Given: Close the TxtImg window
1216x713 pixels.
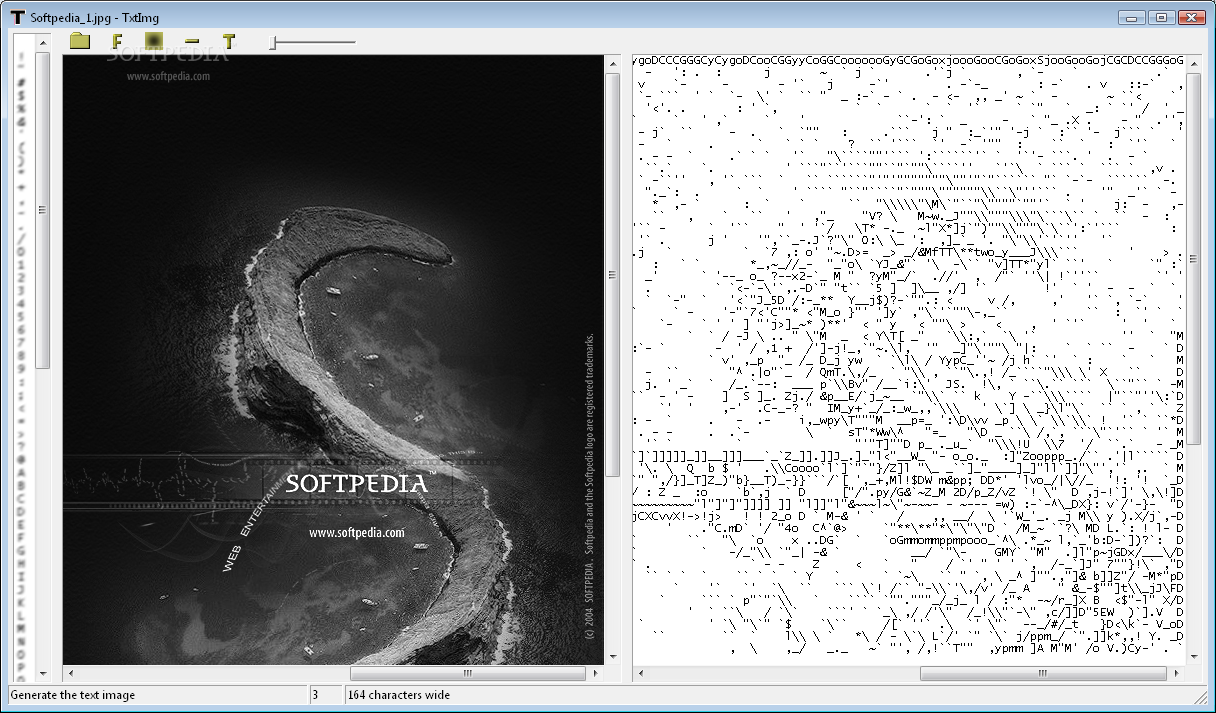Looking at the screenshot, I should 1190,16.
